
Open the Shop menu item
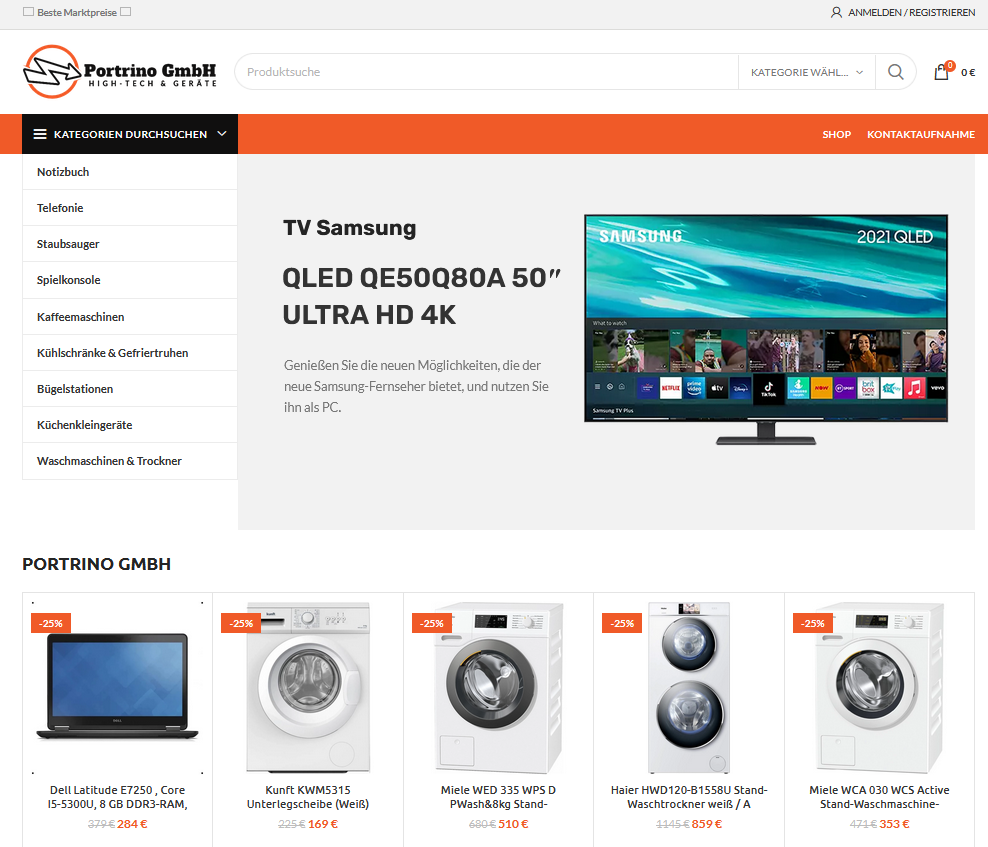pyautogui.click(x=836, y=134)
